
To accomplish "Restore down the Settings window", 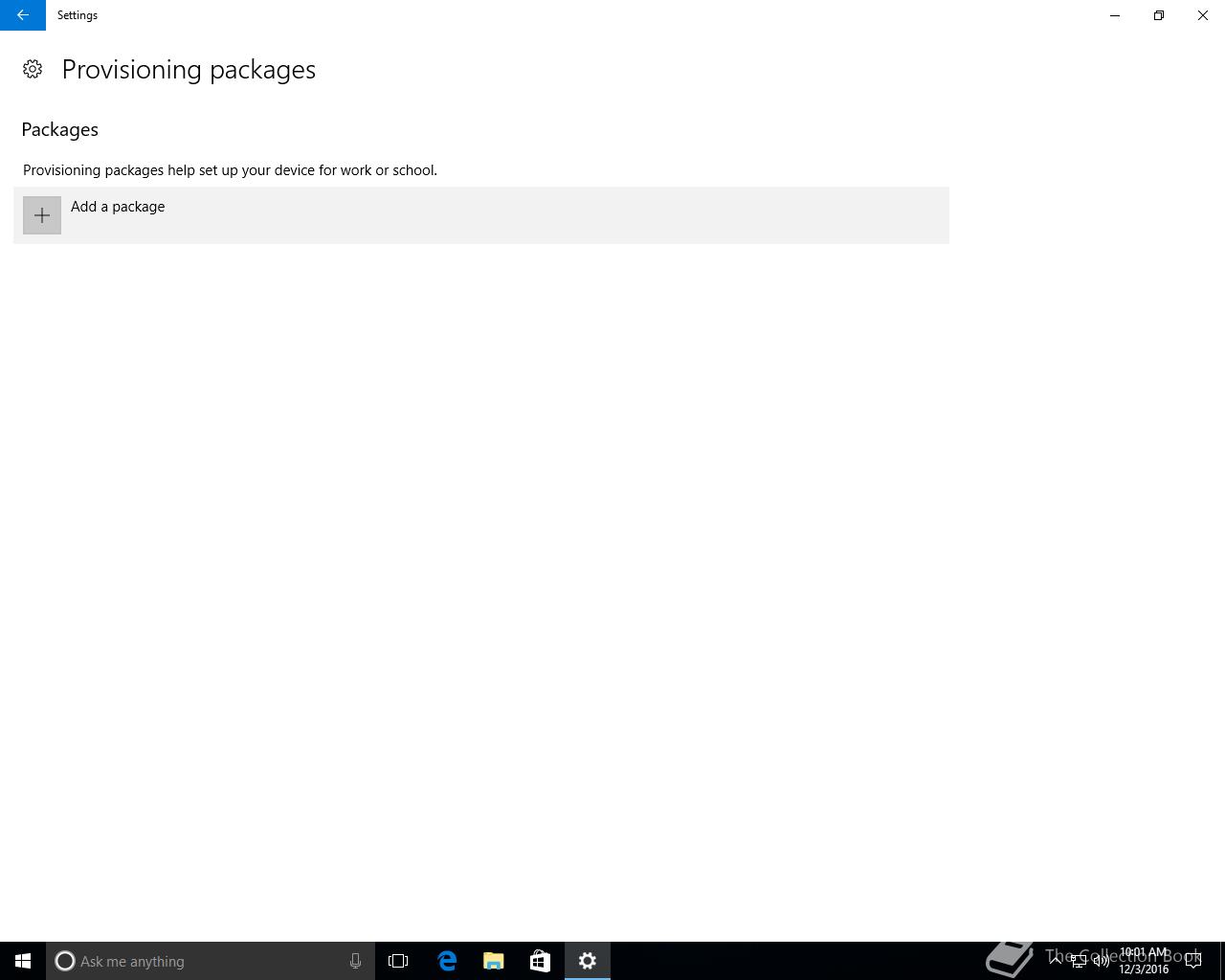I will tap(1159, 15).
